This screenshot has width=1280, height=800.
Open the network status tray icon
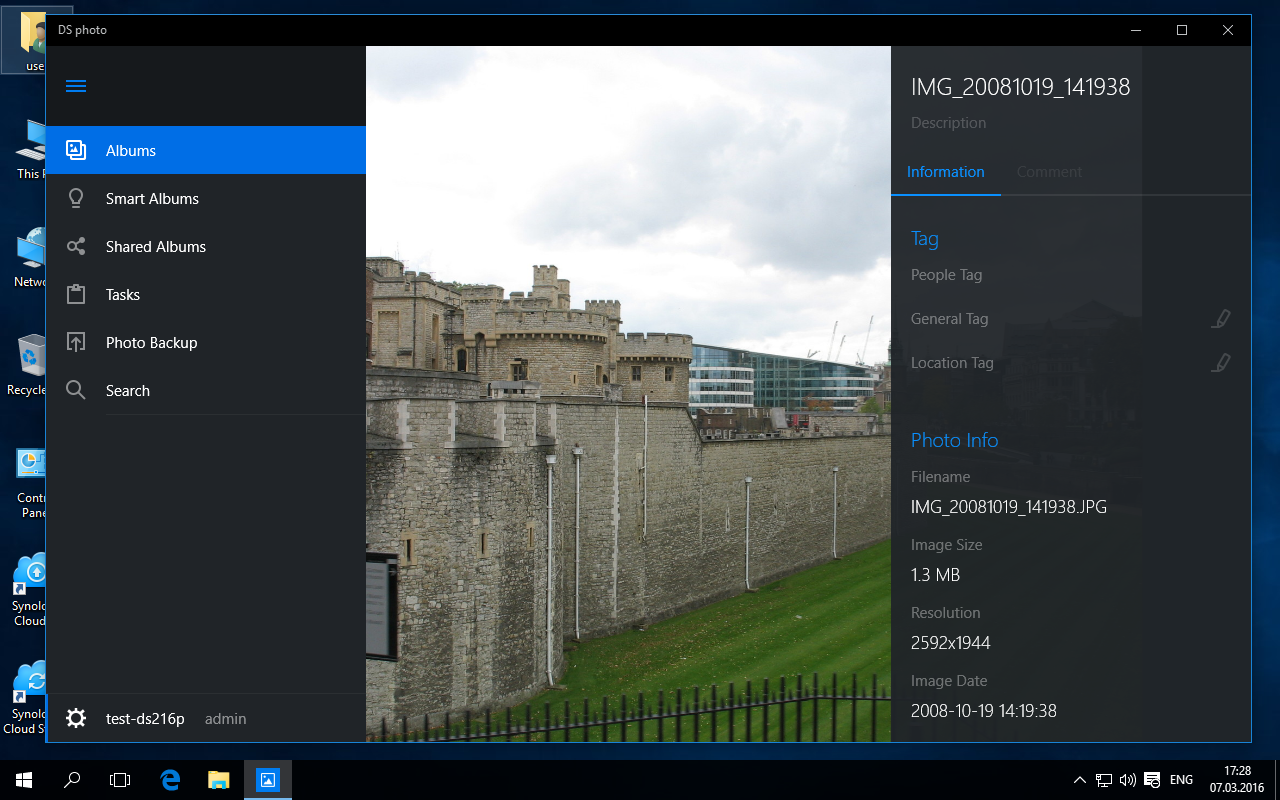tap(1104, 780)
